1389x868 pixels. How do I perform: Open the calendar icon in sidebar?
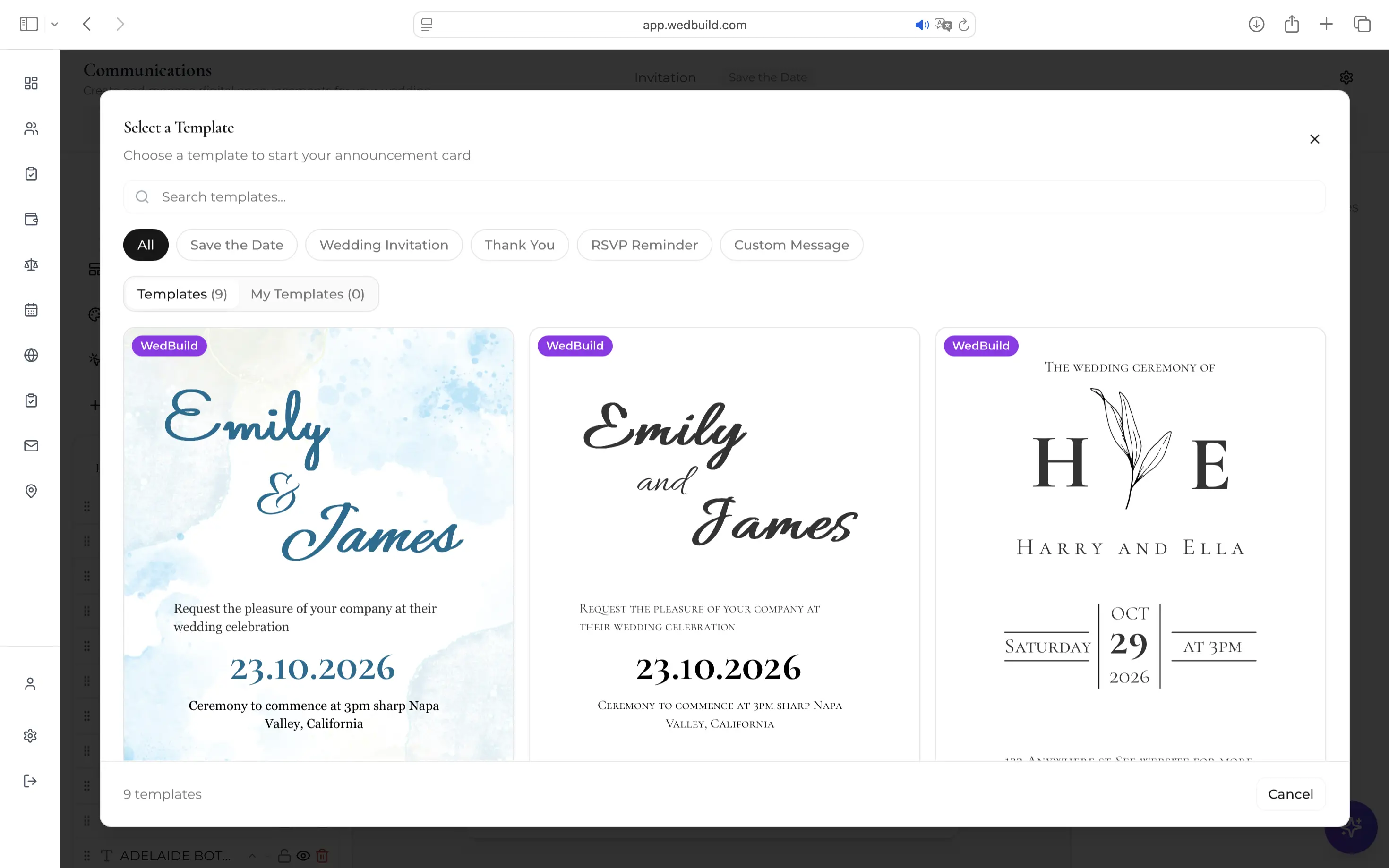[31, 310]
